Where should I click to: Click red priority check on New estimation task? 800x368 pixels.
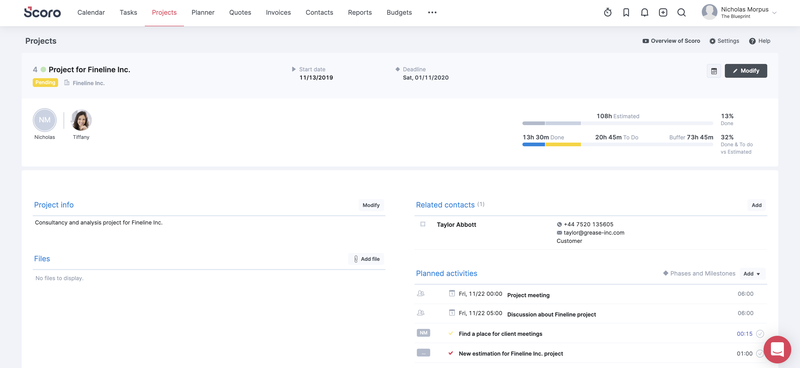(x=451, y=353)
